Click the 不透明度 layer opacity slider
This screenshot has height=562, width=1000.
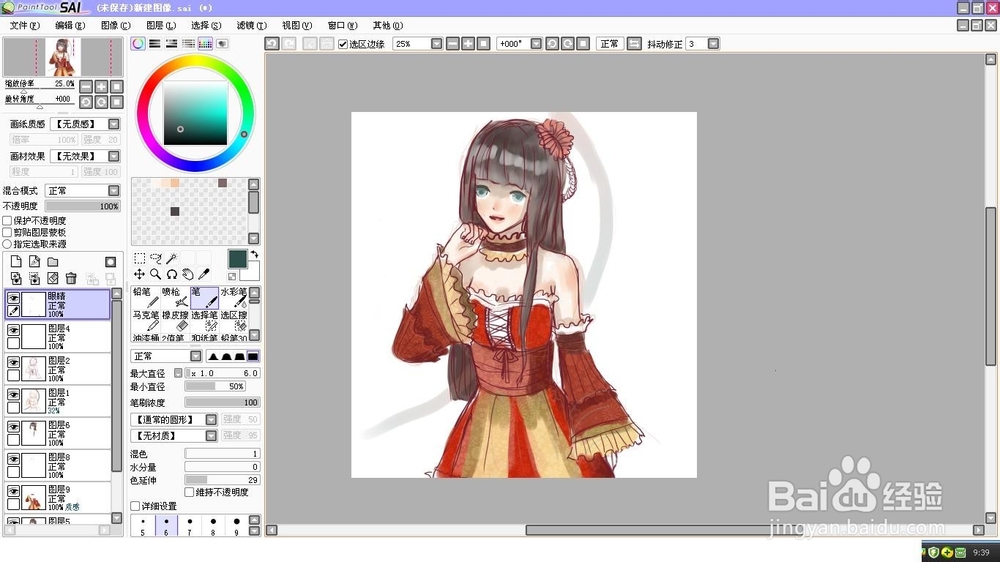82,206
